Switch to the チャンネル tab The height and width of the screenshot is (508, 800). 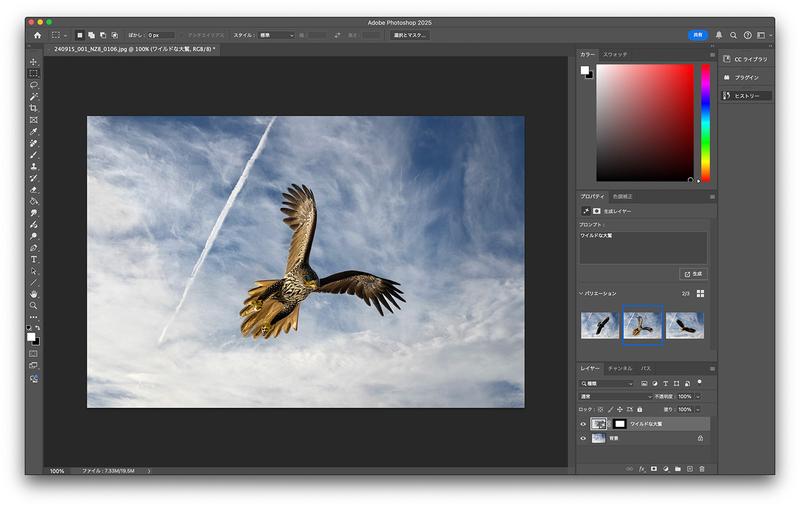click(x=619, y=369)
